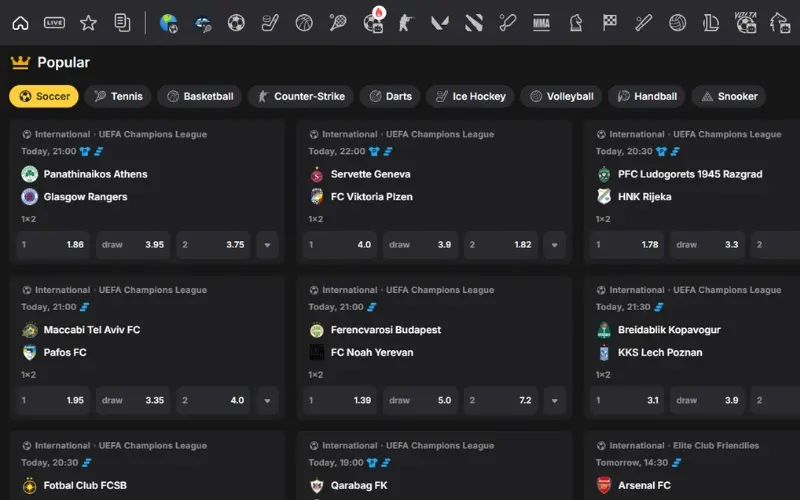Switch to the Soccer tab

pos(44,96)
